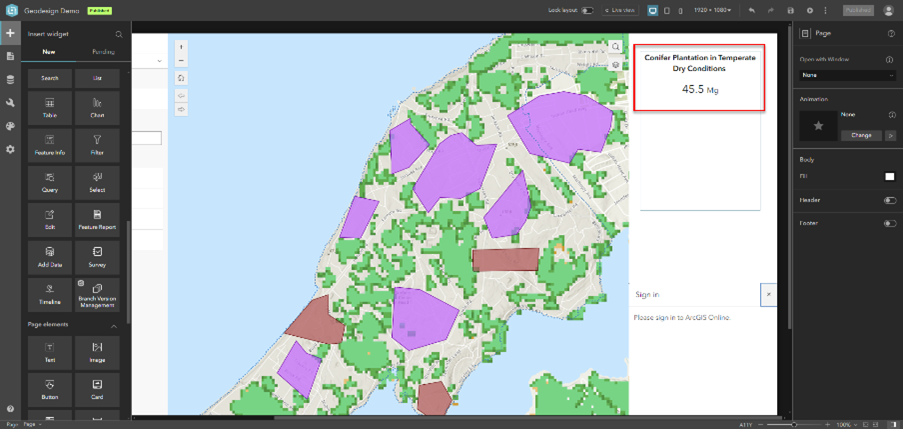Open the map search tool
This screenshot has height=429, width=903.
(615, 47)
